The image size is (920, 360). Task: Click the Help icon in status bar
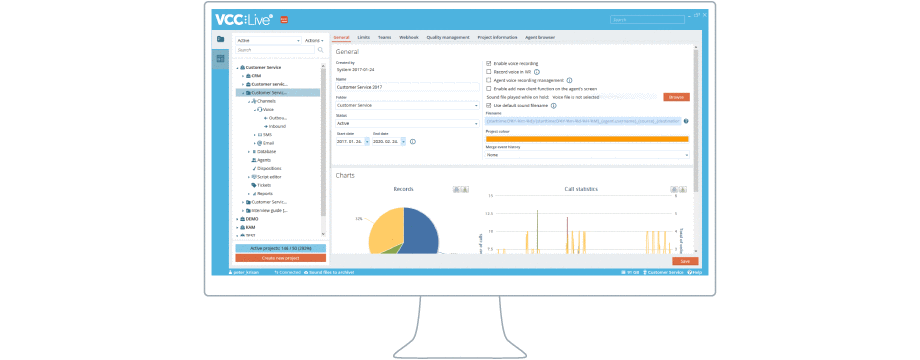694,273
